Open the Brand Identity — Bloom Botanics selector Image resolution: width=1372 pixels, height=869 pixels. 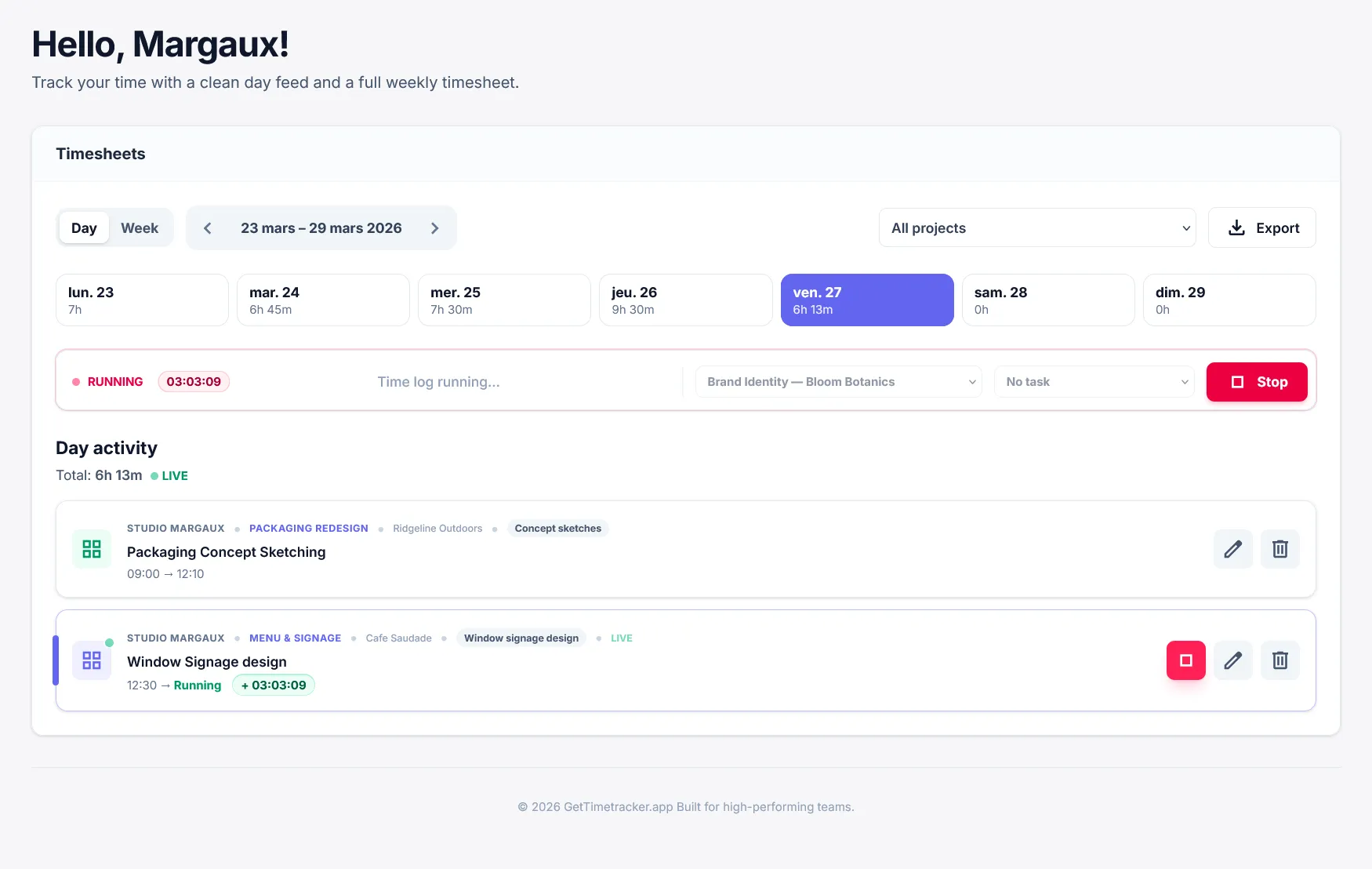pos(837,382)
